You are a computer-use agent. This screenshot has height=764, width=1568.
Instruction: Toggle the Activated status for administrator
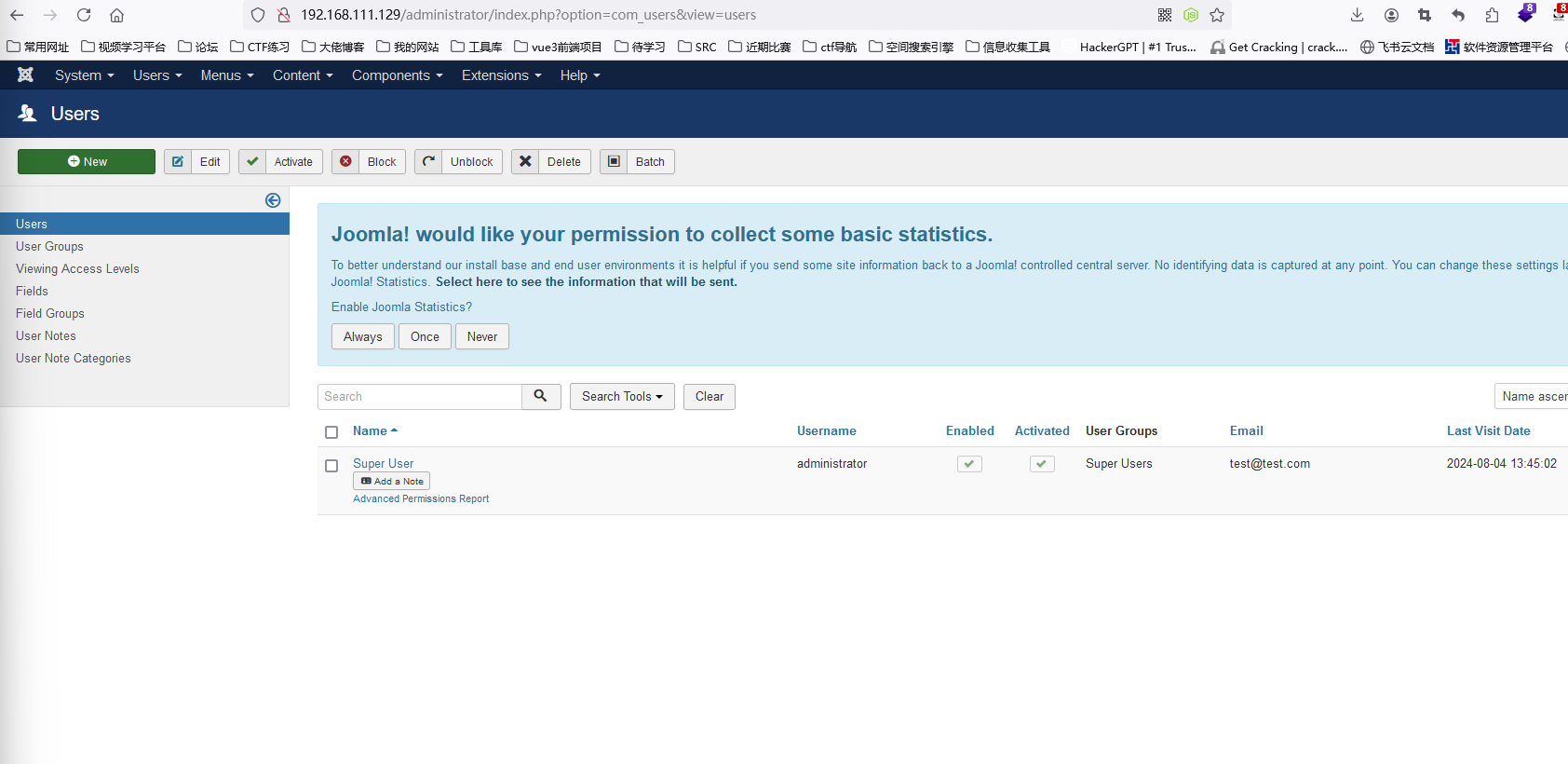click(x=1042, y=464)
